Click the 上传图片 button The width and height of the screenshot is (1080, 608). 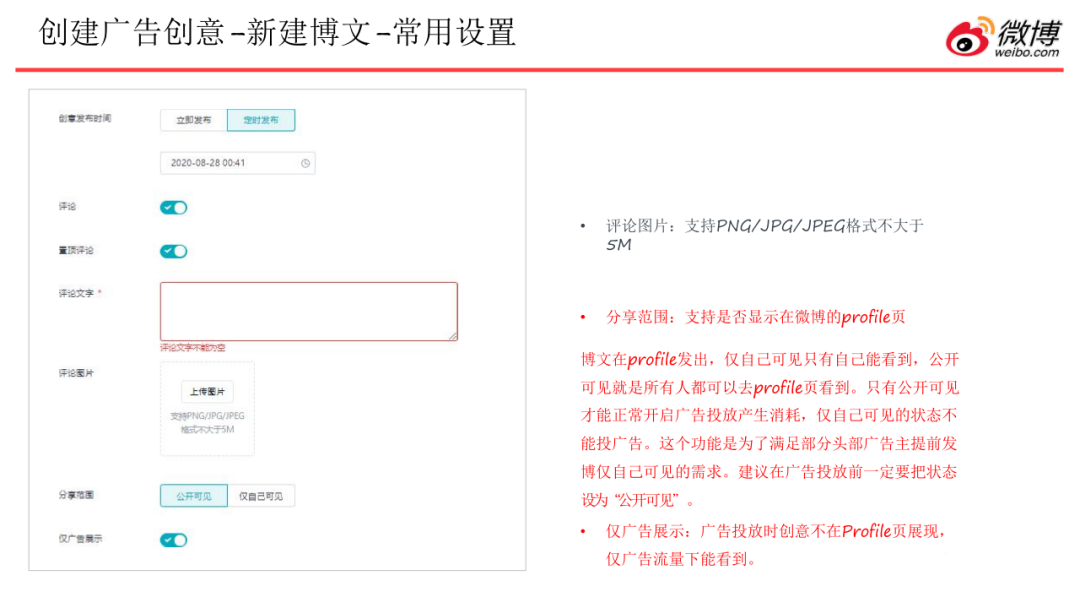207,391
